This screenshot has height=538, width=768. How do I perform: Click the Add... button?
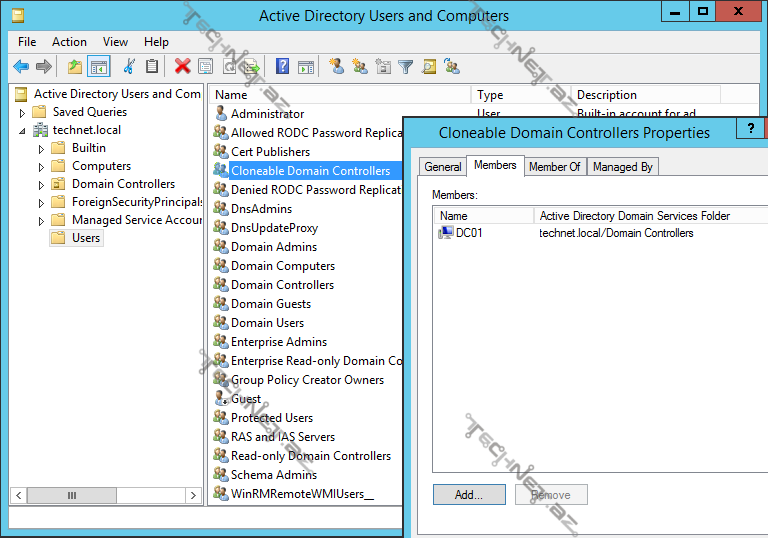(x=469, y=495)
